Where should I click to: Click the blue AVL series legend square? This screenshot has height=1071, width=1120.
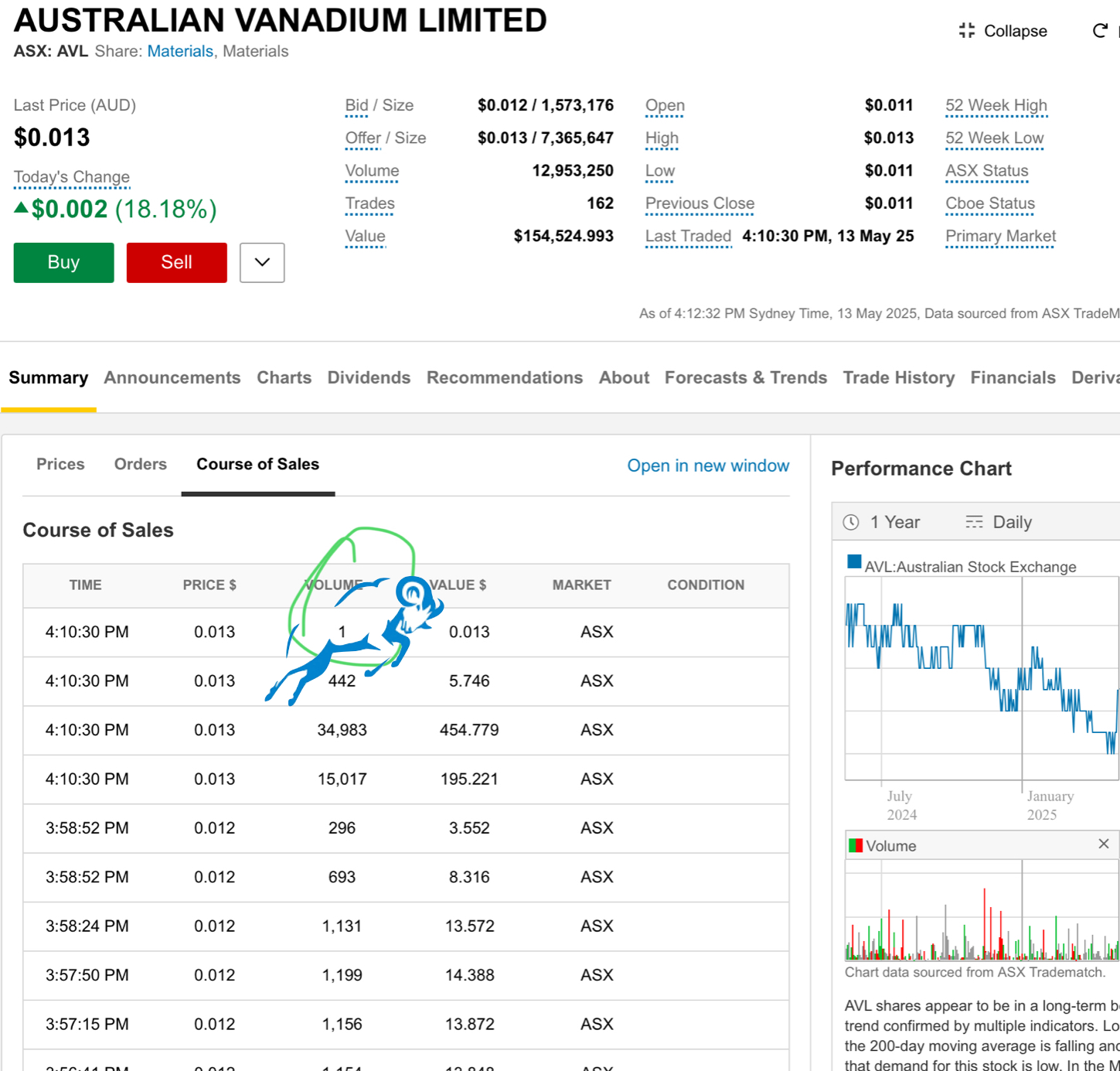[x=854, y=562]
